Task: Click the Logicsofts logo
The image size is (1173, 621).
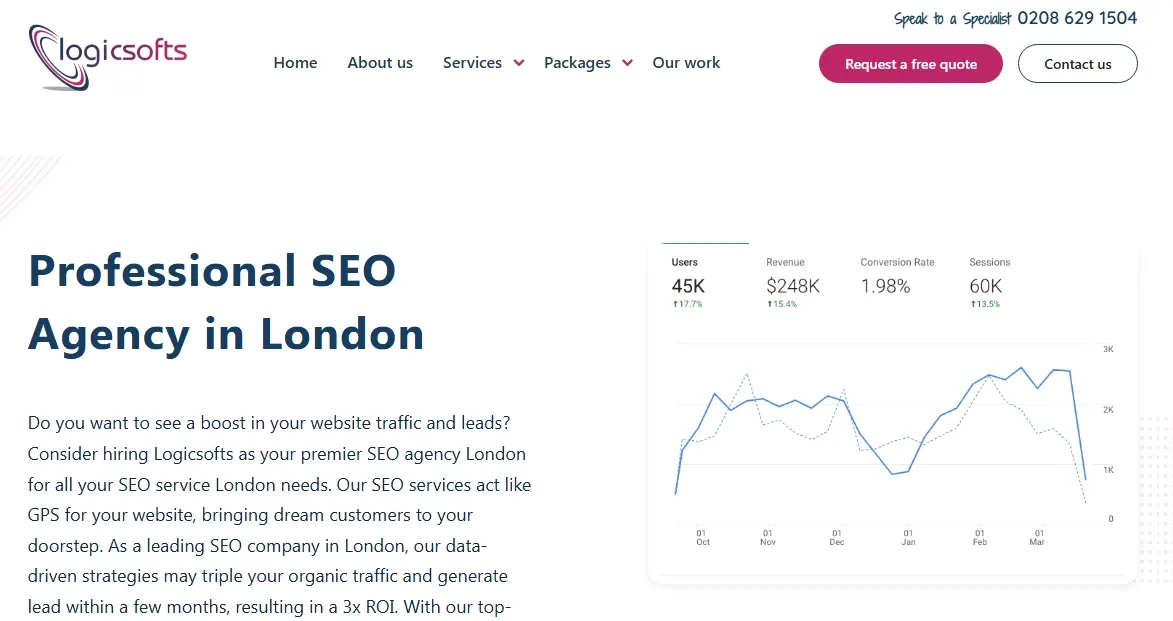Action: coord(108,58)
